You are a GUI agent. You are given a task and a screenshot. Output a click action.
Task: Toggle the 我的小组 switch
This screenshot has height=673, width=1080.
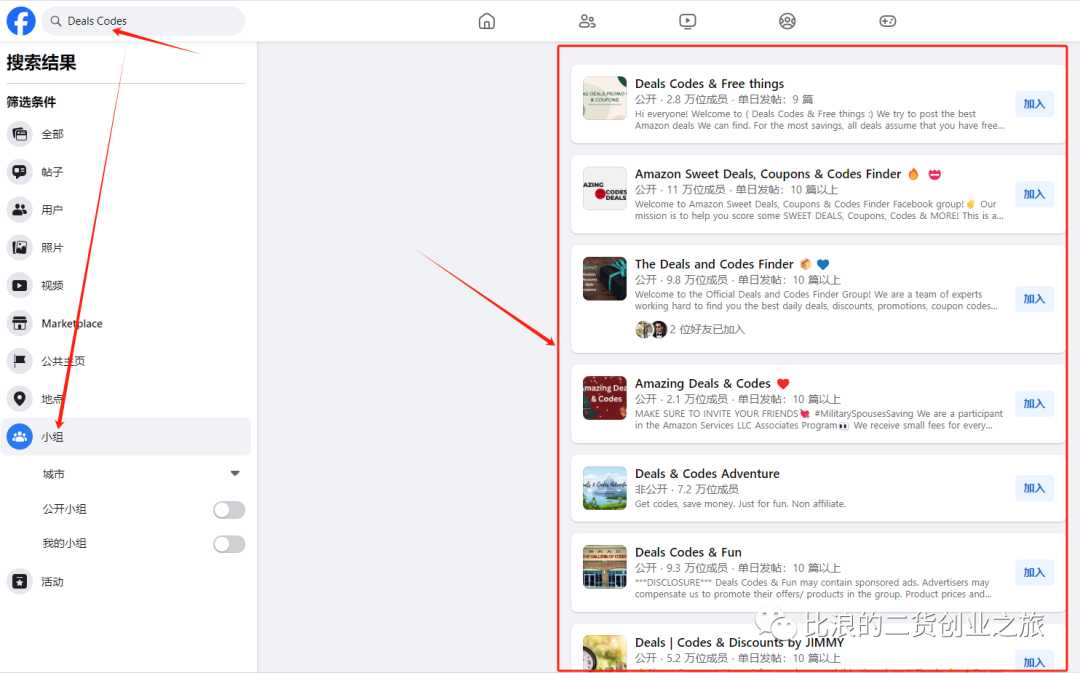pos(229,544)
